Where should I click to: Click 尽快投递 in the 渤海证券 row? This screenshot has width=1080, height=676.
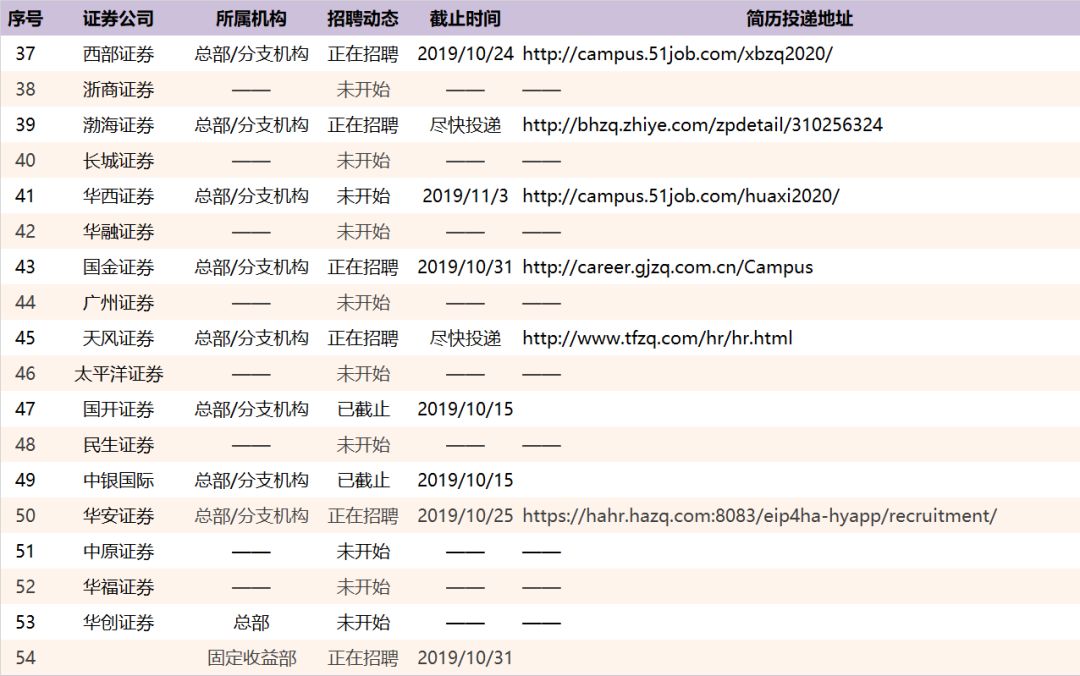click(465, 125)
